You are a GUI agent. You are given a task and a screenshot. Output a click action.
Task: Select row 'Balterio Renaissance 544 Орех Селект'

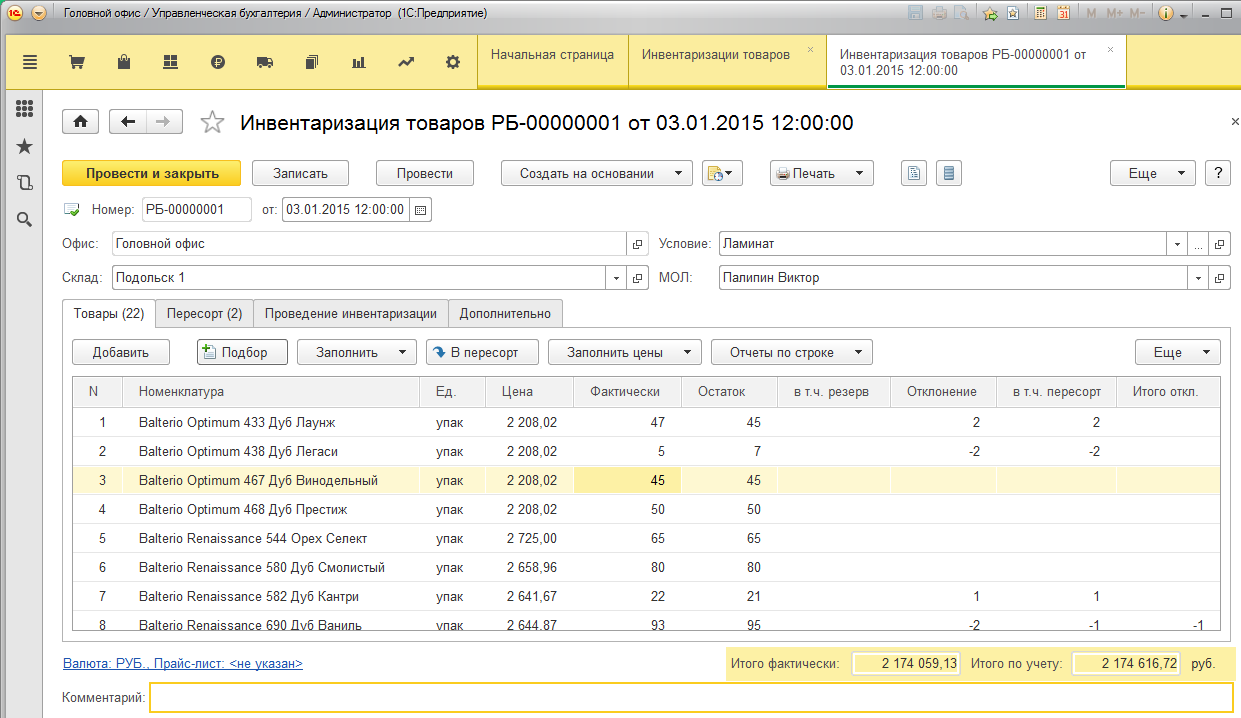coord(647,538)
